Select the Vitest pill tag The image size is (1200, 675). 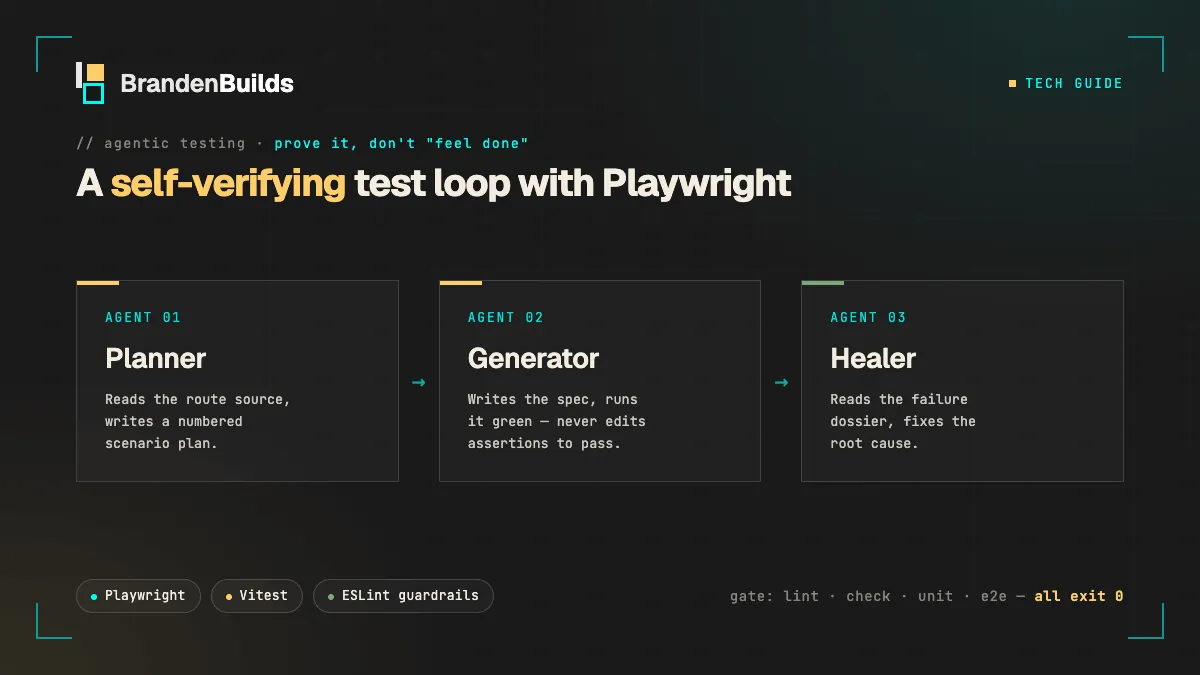pyautogui.click(x=257, y=596)
